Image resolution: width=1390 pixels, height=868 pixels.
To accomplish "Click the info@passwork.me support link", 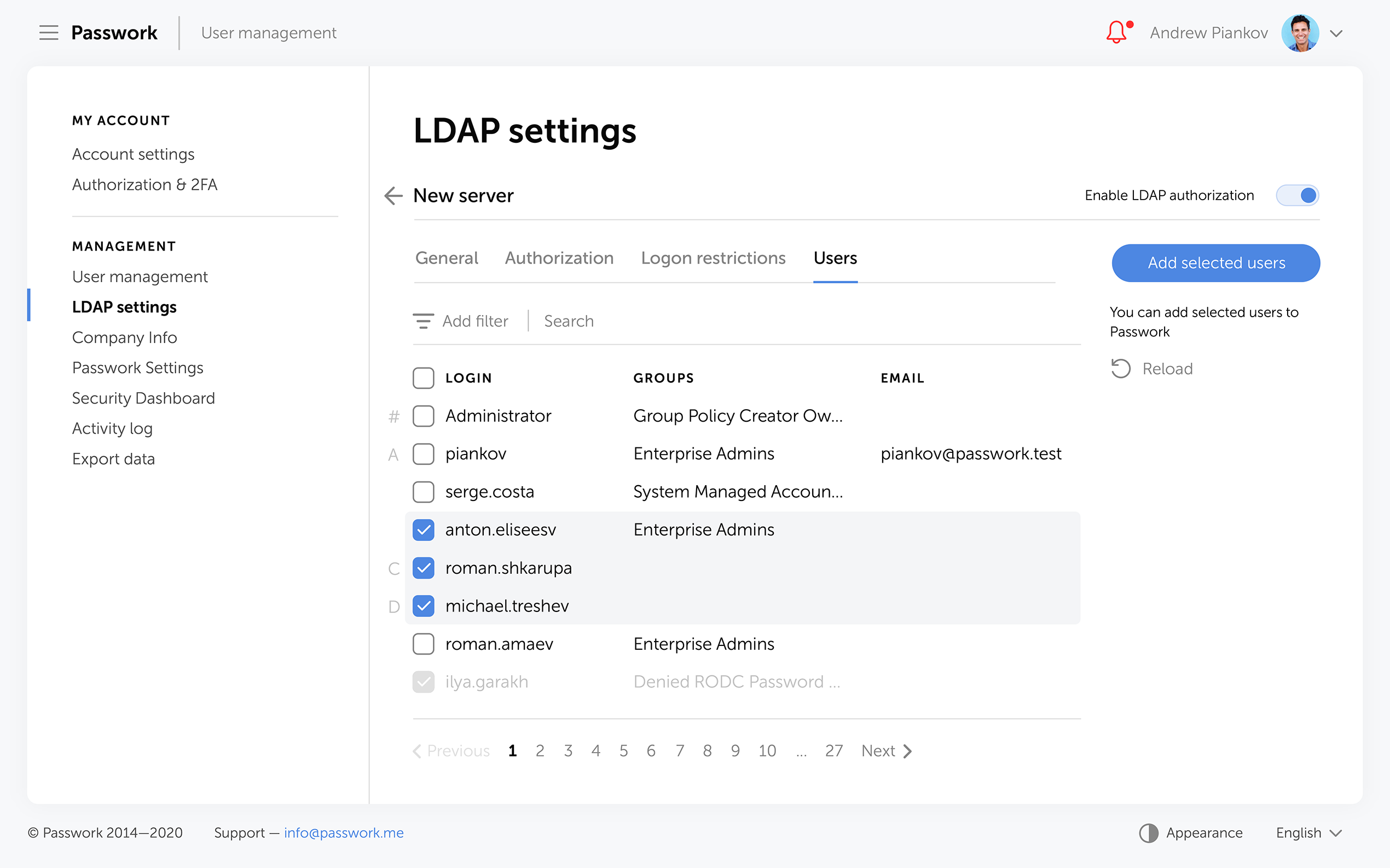I will [x=344, y=833].
